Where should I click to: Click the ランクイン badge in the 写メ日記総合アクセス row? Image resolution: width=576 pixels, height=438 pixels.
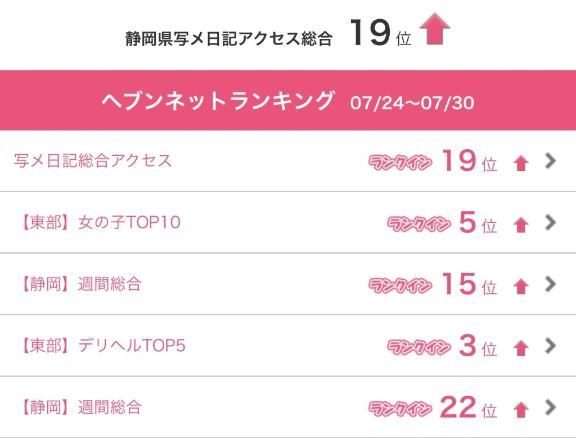400,162
